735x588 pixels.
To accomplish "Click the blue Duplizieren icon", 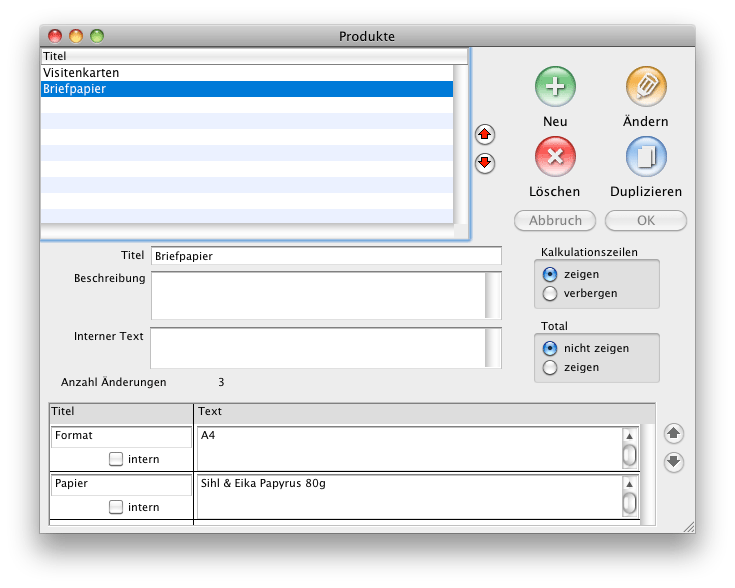I will point(646,157).
